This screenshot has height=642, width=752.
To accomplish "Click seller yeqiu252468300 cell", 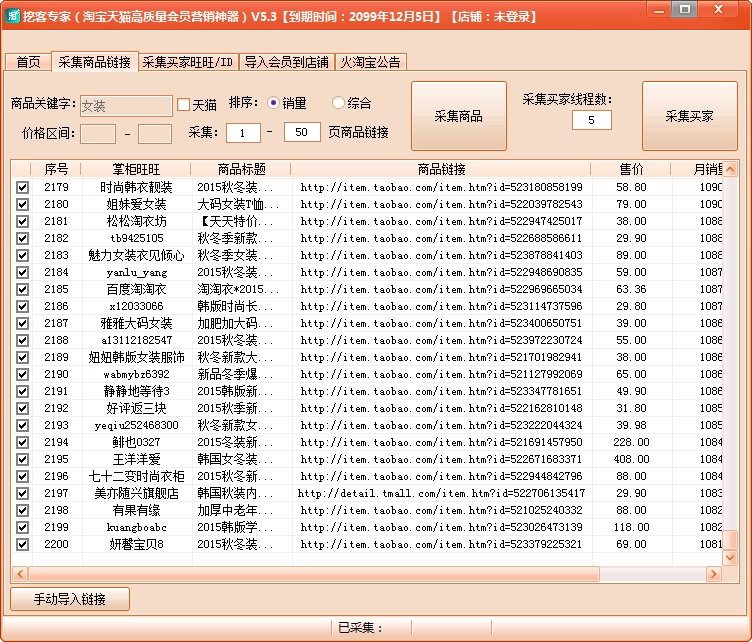I will click(136, 425).
